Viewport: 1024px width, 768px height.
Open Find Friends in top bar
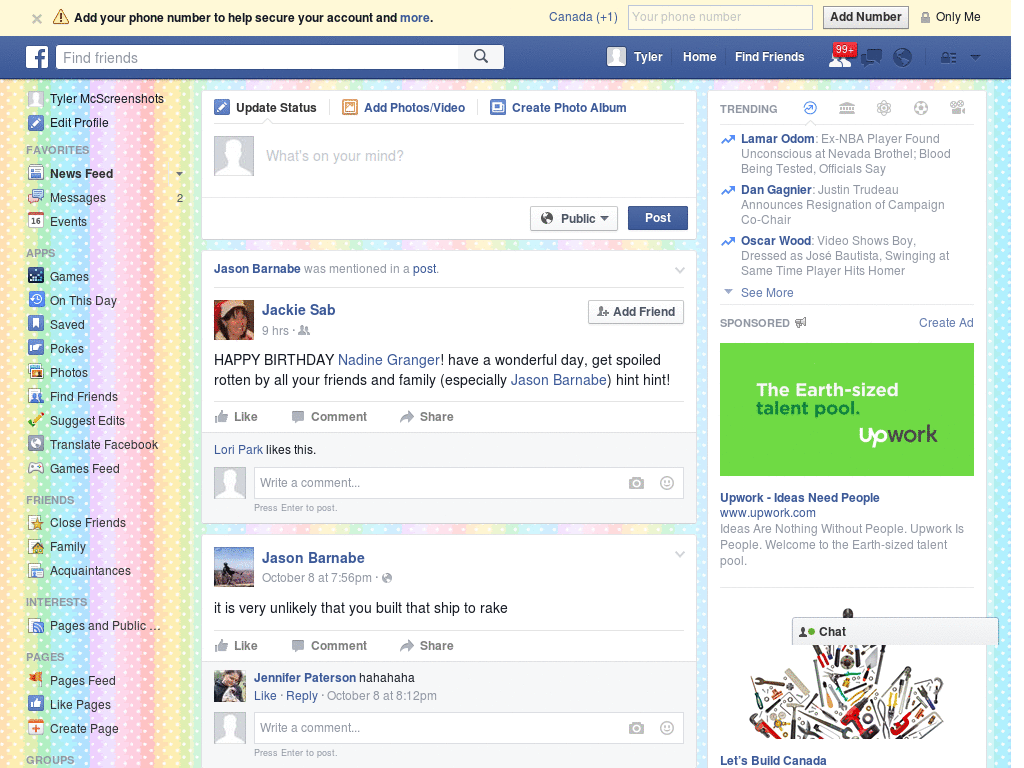click(769, 57)
